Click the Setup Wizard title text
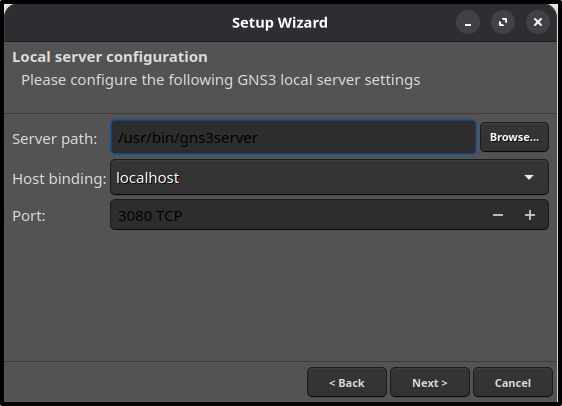 coord(280,23)
